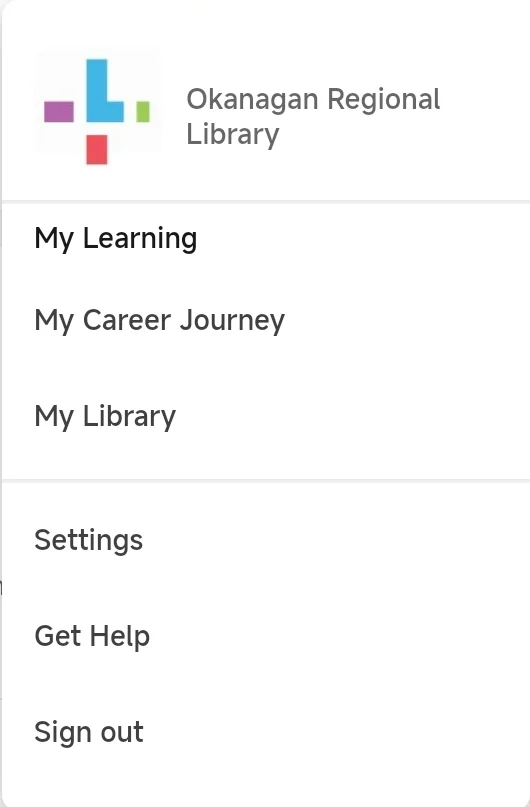
Task: Open Settings from the account menu
Action: (89, 540)
